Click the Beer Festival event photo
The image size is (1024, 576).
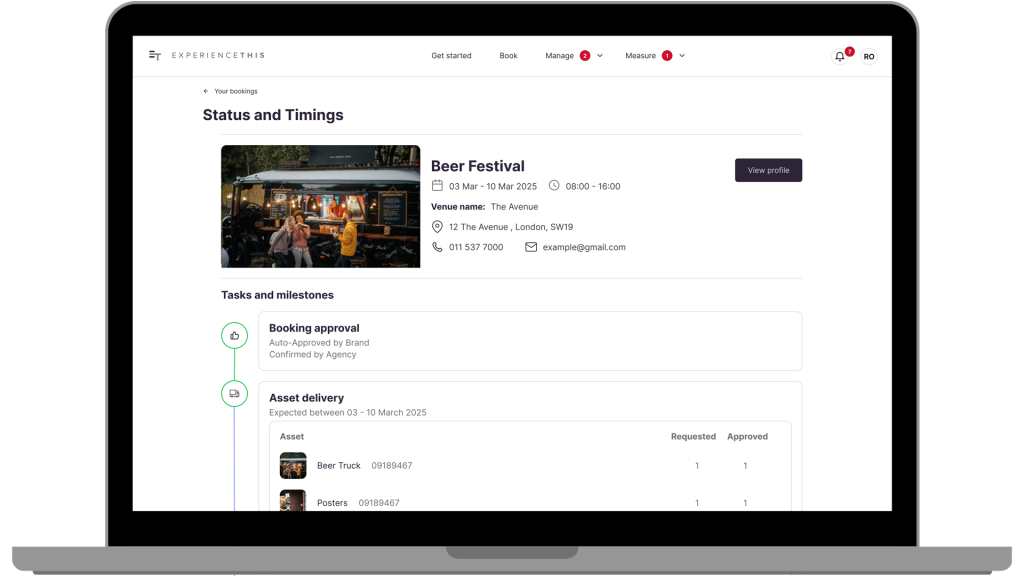pos(321,206)
